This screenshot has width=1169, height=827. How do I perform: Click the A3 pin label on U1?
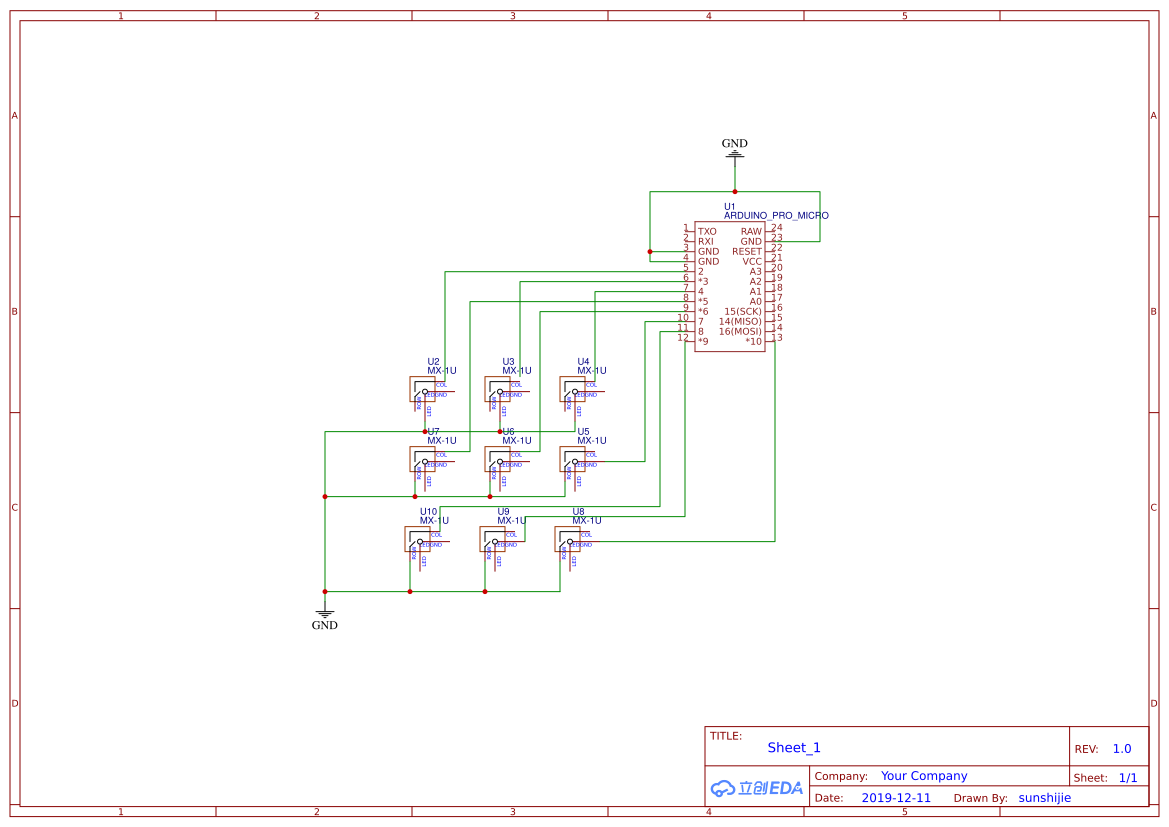pyautogui.click(x=756, y=272)
